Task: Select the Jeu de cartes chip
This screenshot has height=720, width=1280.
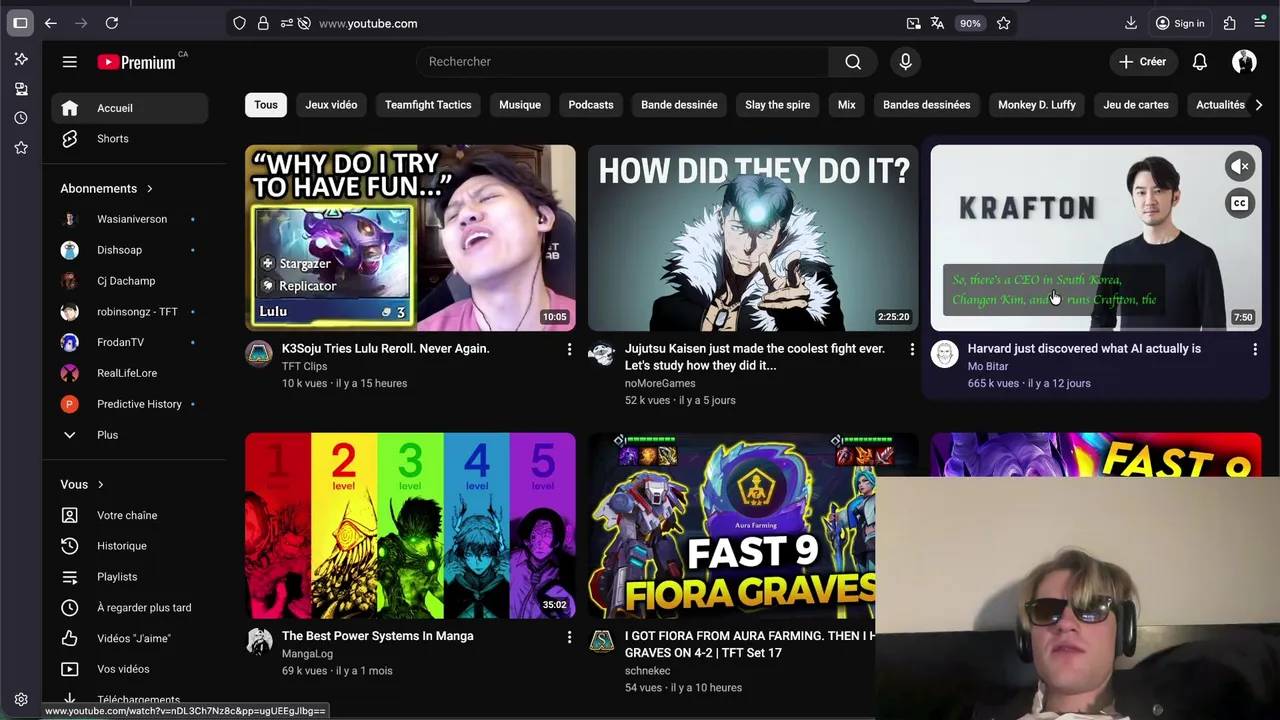Action: pos(1136,105)
